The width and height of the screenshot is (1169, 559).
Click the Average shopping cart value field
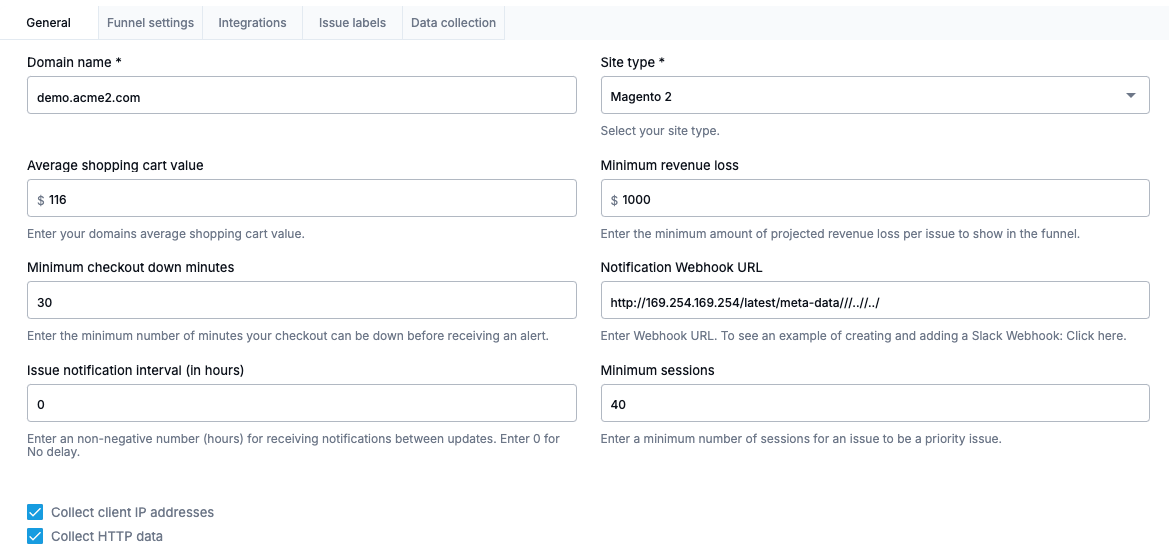[x=310, y=199]
